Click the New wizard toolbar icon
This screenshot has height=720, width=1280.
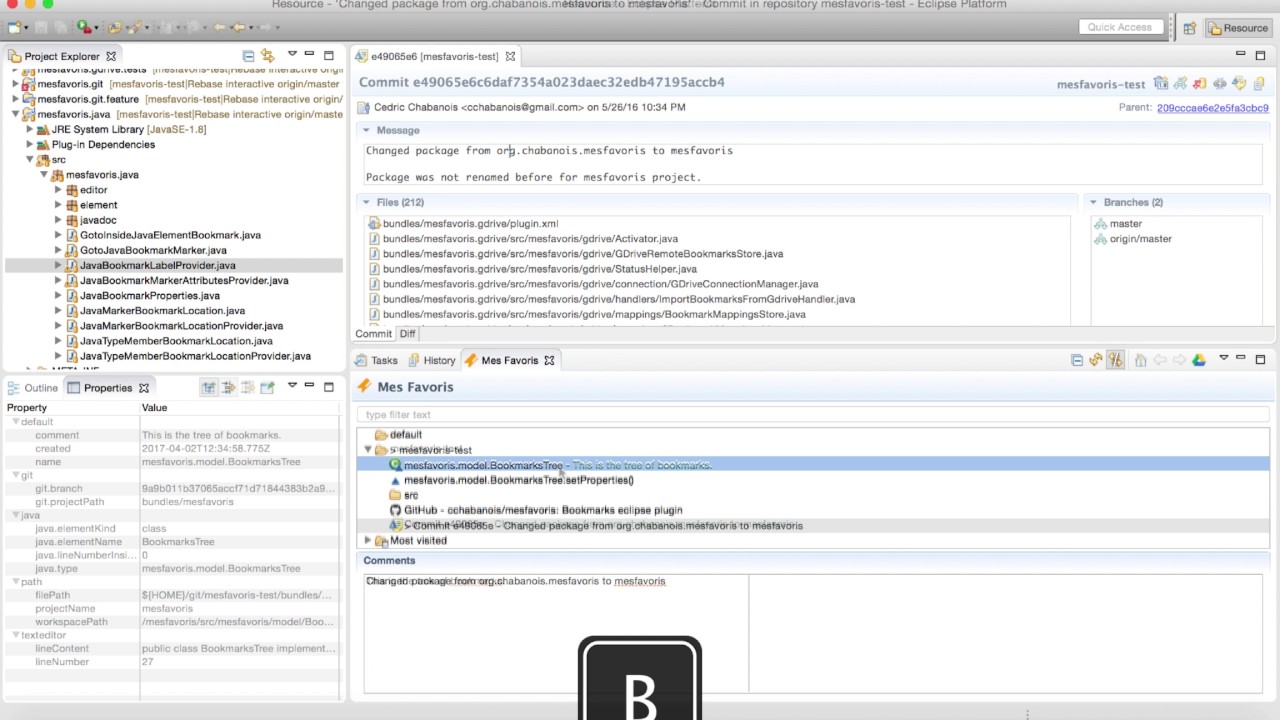[x=14, y=27]
